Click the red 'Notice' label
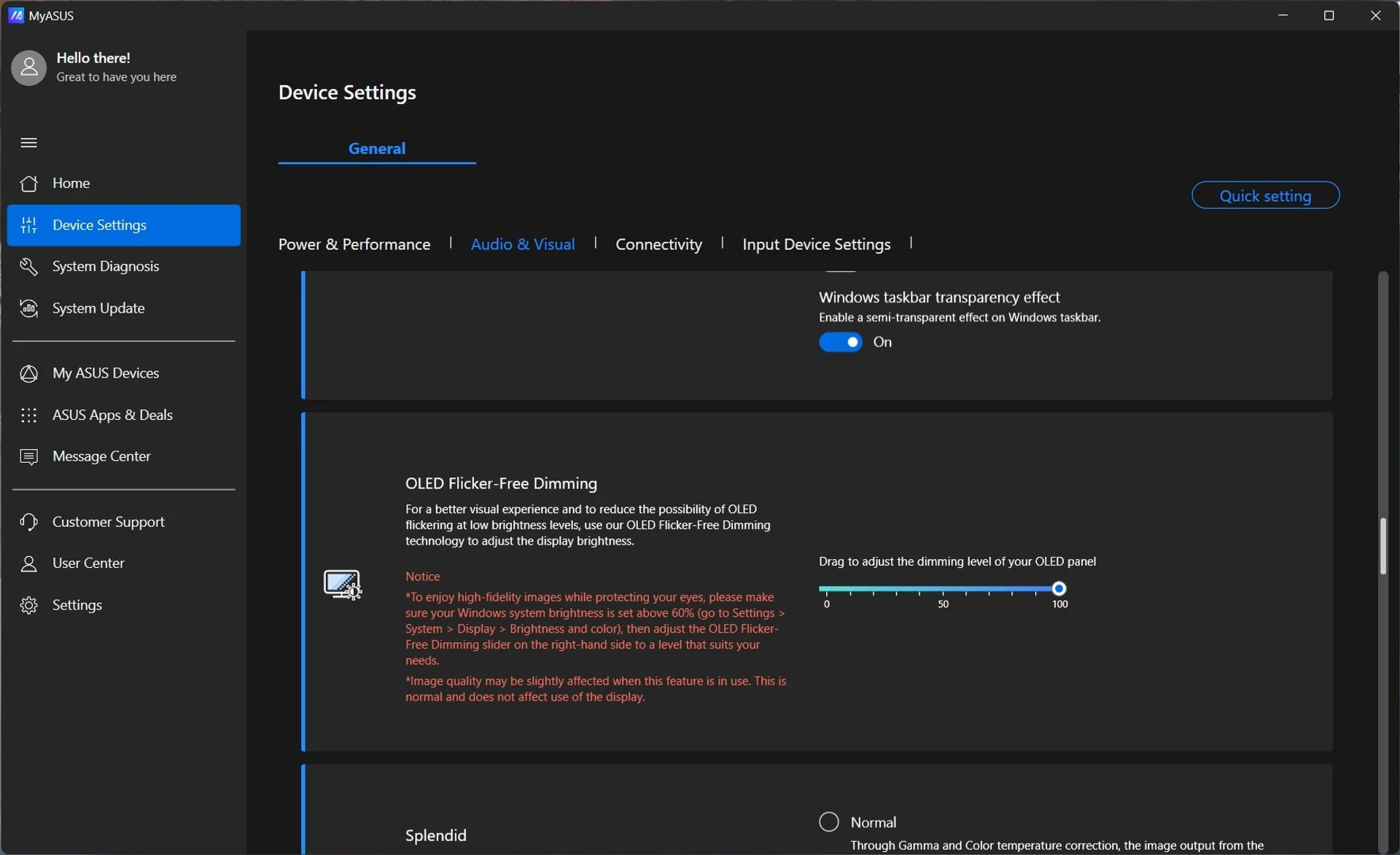Image resolution: width=1400 pixels, height=855 pixels. click(423, 577)
